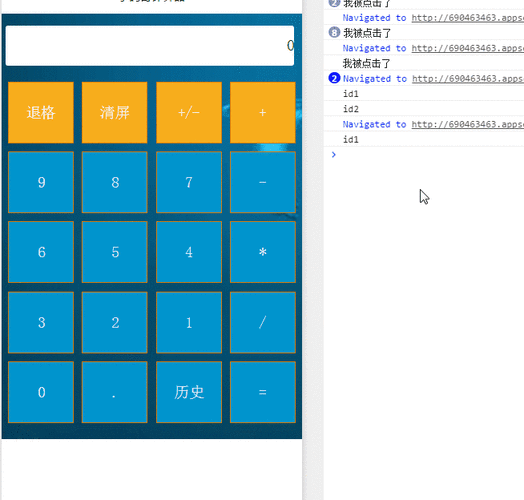This screenshot has height=500, width=524.
Task: Tap digit 0 on the calculator
Action: [x=41, y=392]
